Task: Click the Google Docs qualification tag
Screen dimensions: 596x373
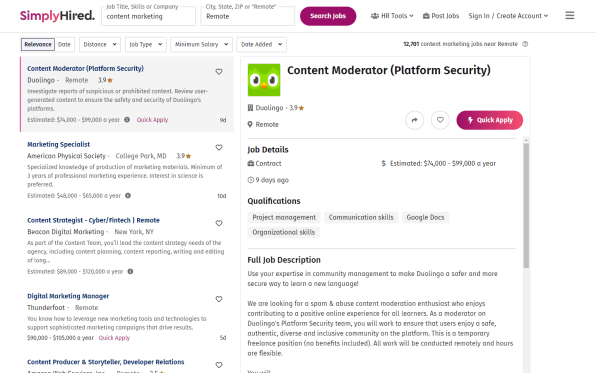Action: coord(425,217)
